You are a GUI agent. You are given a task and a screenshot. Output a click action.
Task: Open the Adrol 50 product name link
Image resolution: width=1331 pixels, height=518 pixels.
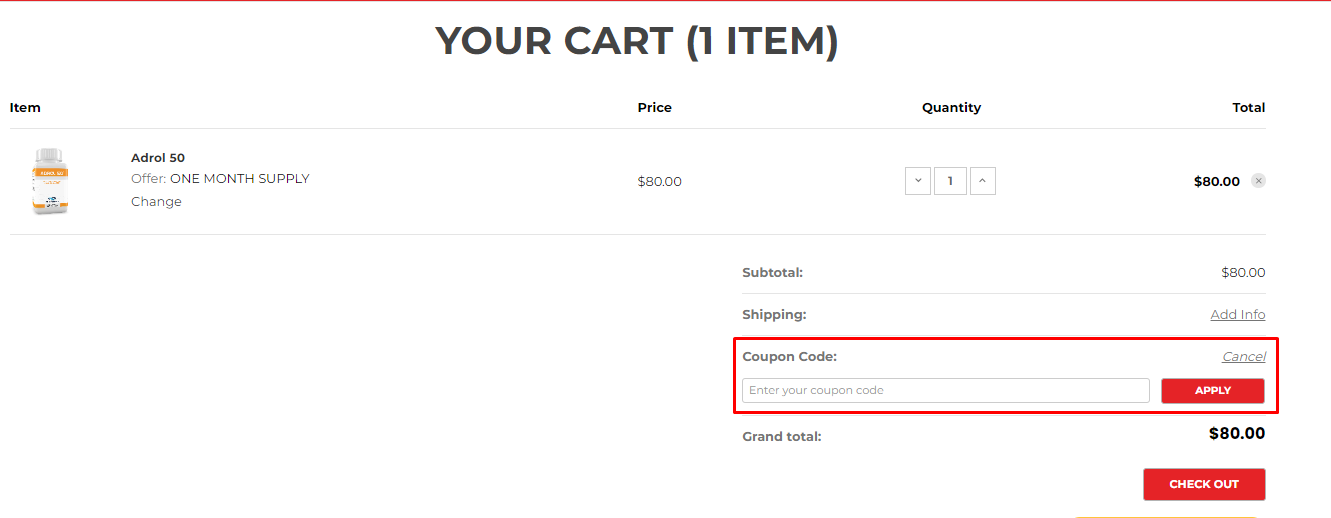pyautogui.click(x=158, y=158)
